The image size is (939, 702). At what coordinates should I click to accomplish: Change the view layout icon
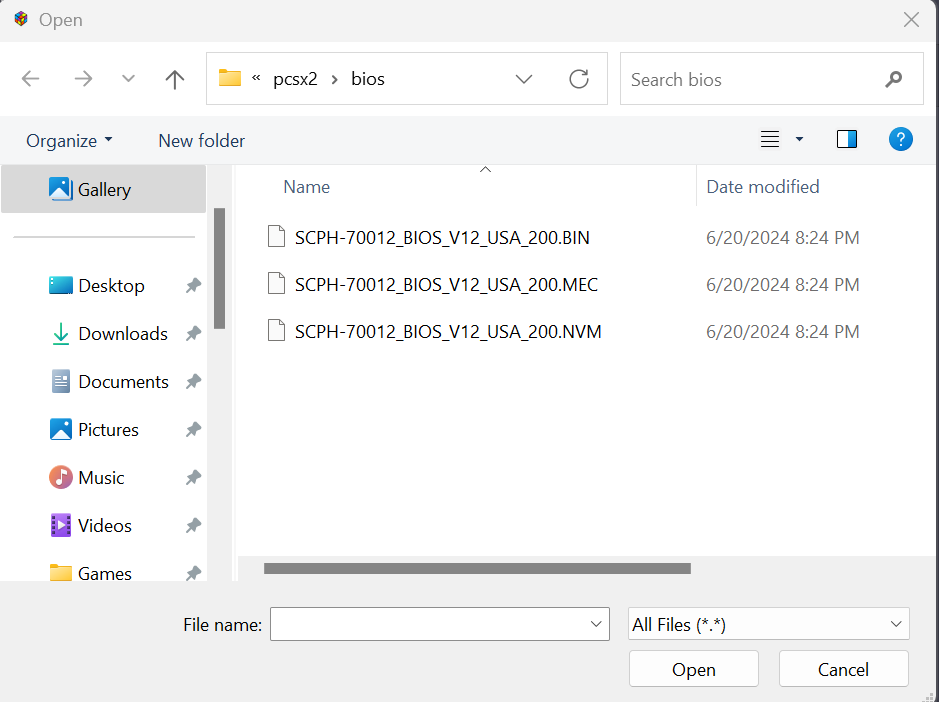770,140
